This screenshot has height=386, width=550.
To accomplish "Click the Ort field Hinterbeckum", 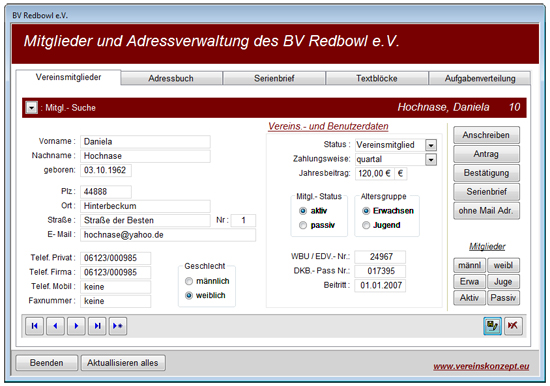I will click(145, 206).
